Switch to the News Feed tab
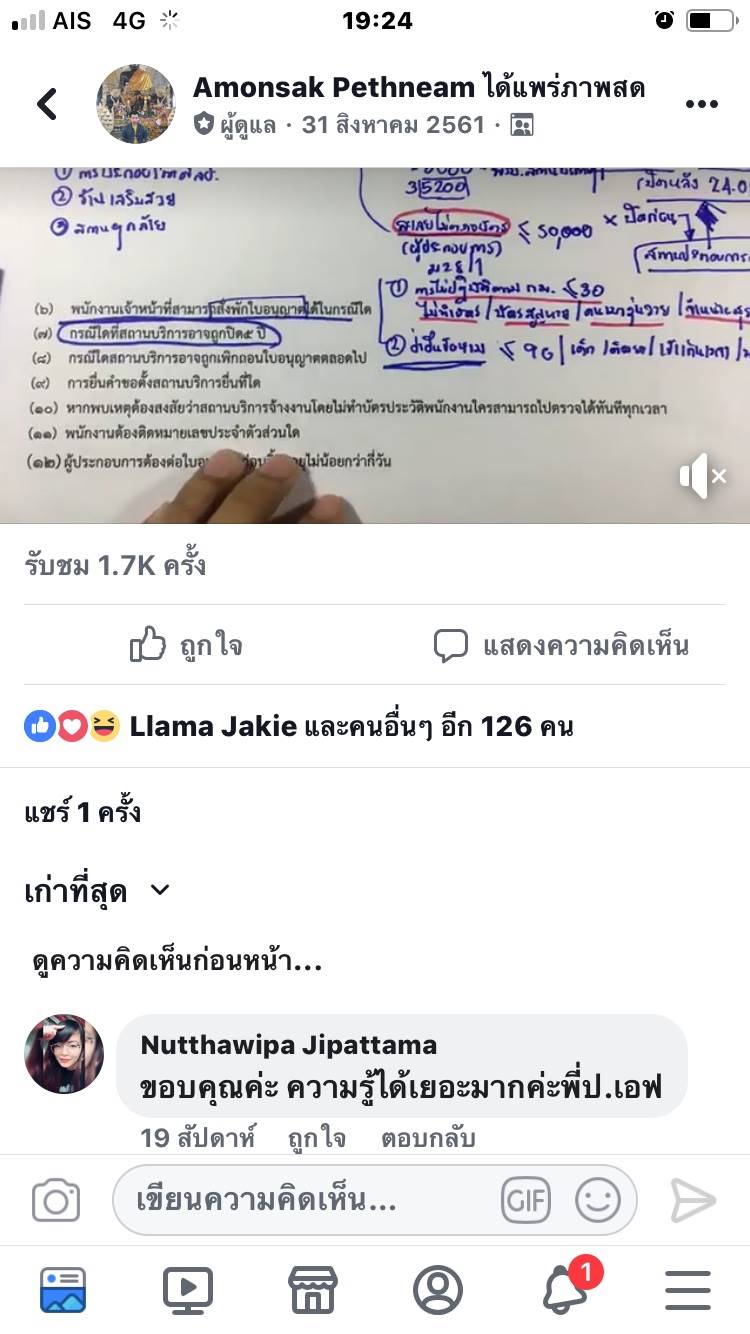The height and width of the screenshot is (1334, 750). (63, 1290)
